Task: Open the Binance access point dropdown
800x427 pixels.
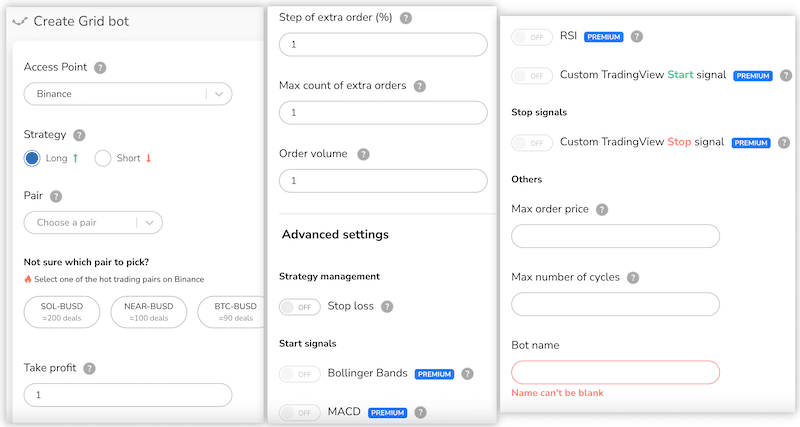Action: [128, 94]
